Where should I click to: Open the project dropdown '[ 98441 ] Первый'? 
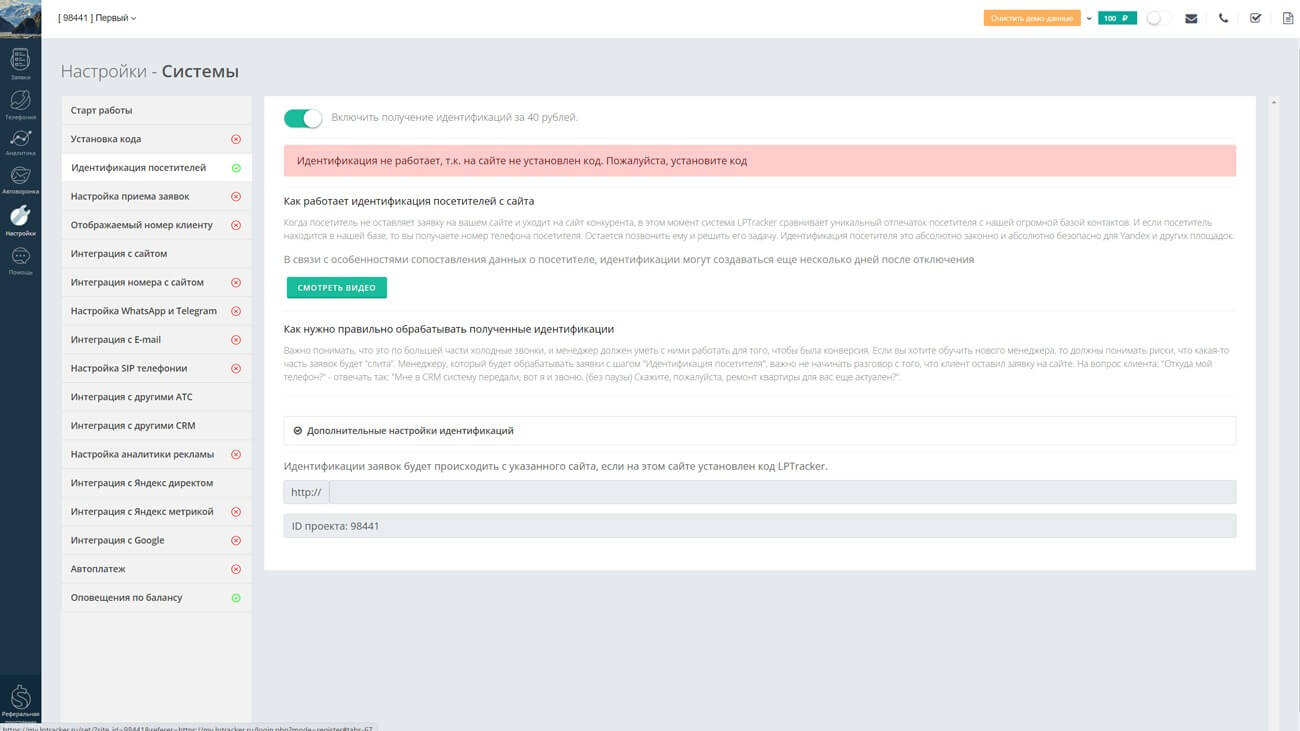pos(97,18)
